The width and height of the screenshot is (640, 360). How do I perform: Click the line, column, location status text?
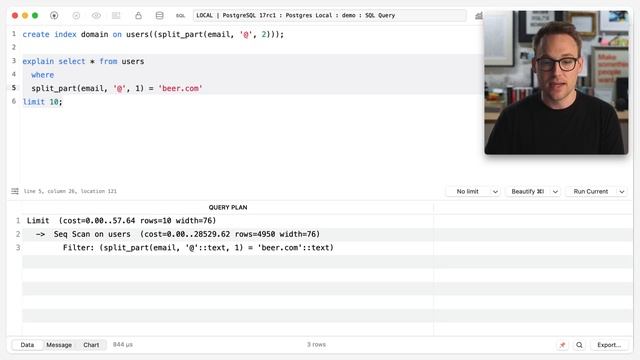[70, 191]
